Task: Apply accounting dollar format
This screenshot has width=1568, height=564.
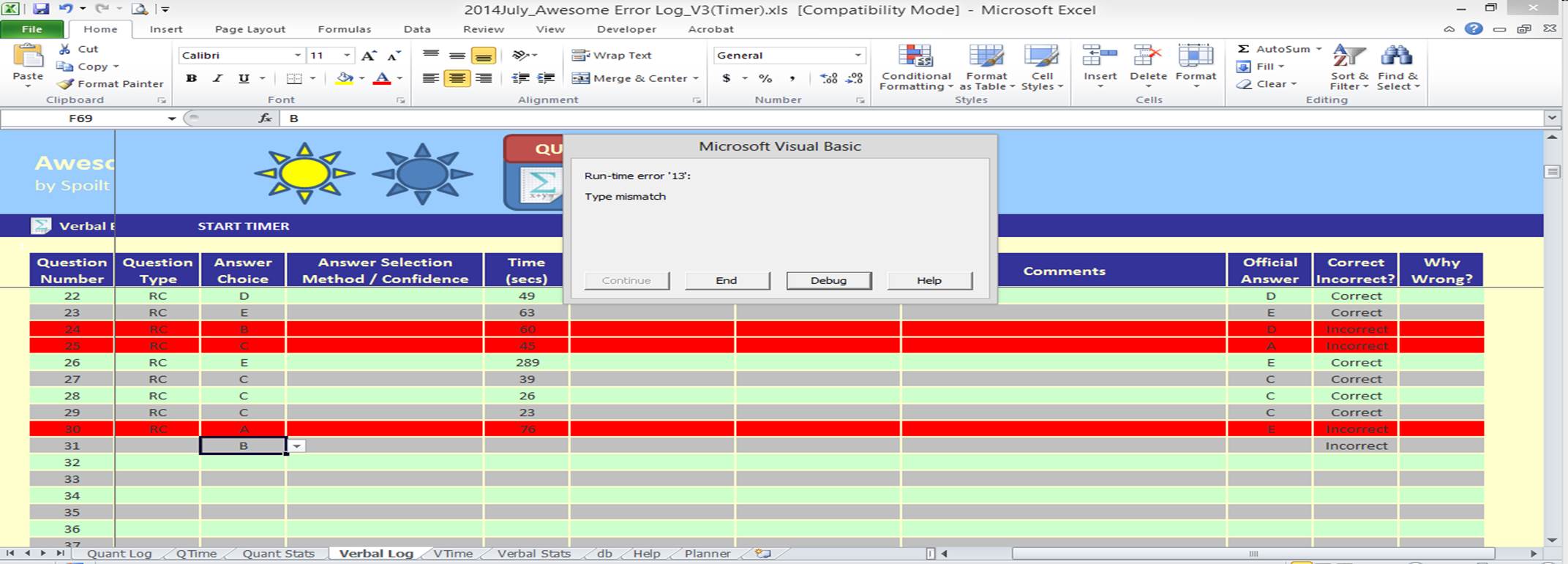Action: pos(726,78)
